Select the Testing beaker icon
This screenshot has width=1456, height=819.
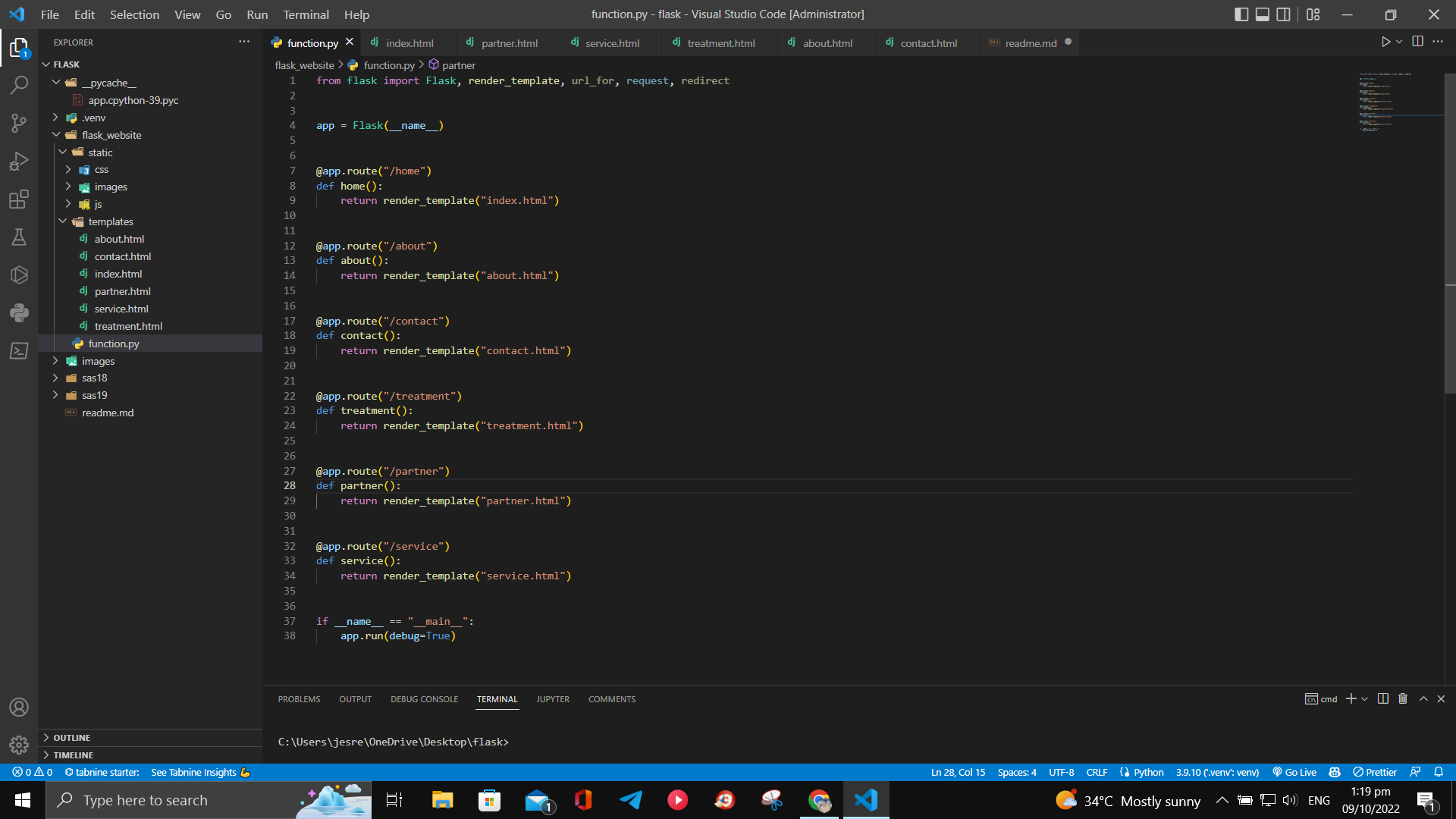[x=19, y=237]
